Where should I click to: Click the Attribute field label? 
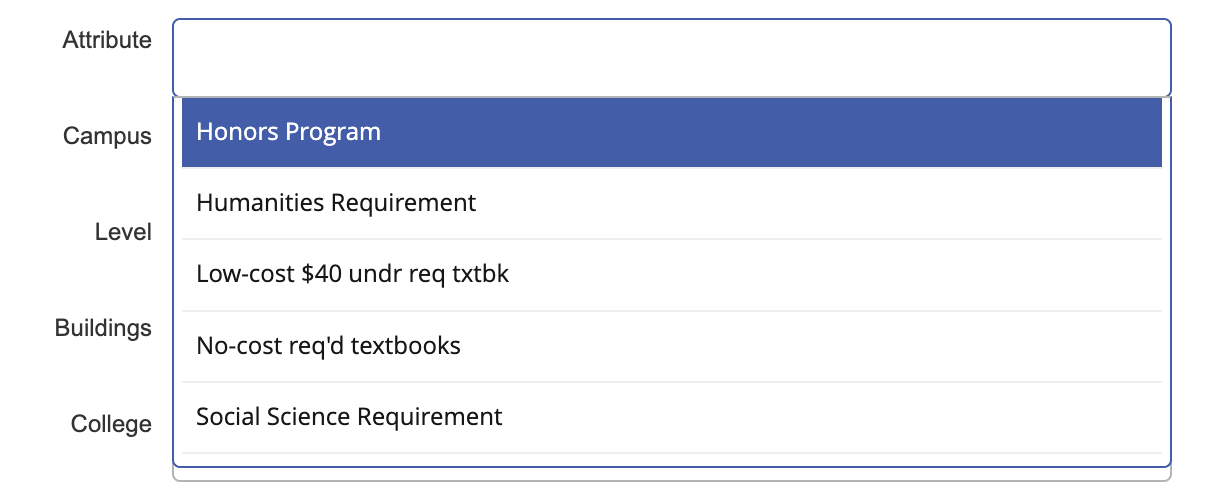click(x=107, y=40)
